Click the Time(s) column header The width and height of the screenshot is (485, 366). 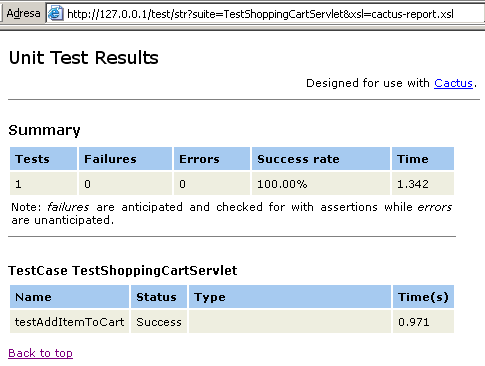423,297
